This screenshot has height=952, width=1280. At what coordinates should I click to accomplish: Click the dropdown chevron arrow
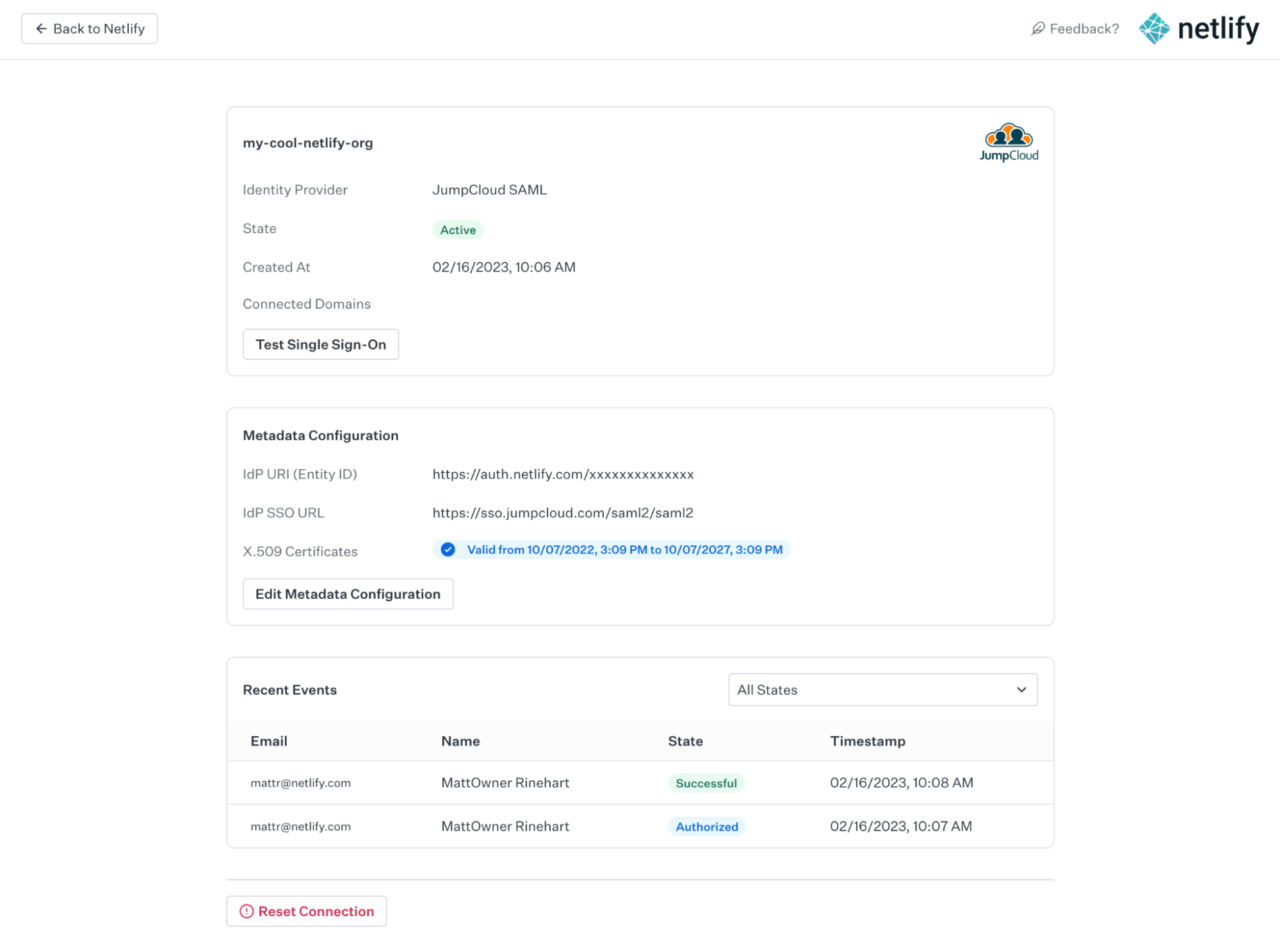pos(1021,690)
